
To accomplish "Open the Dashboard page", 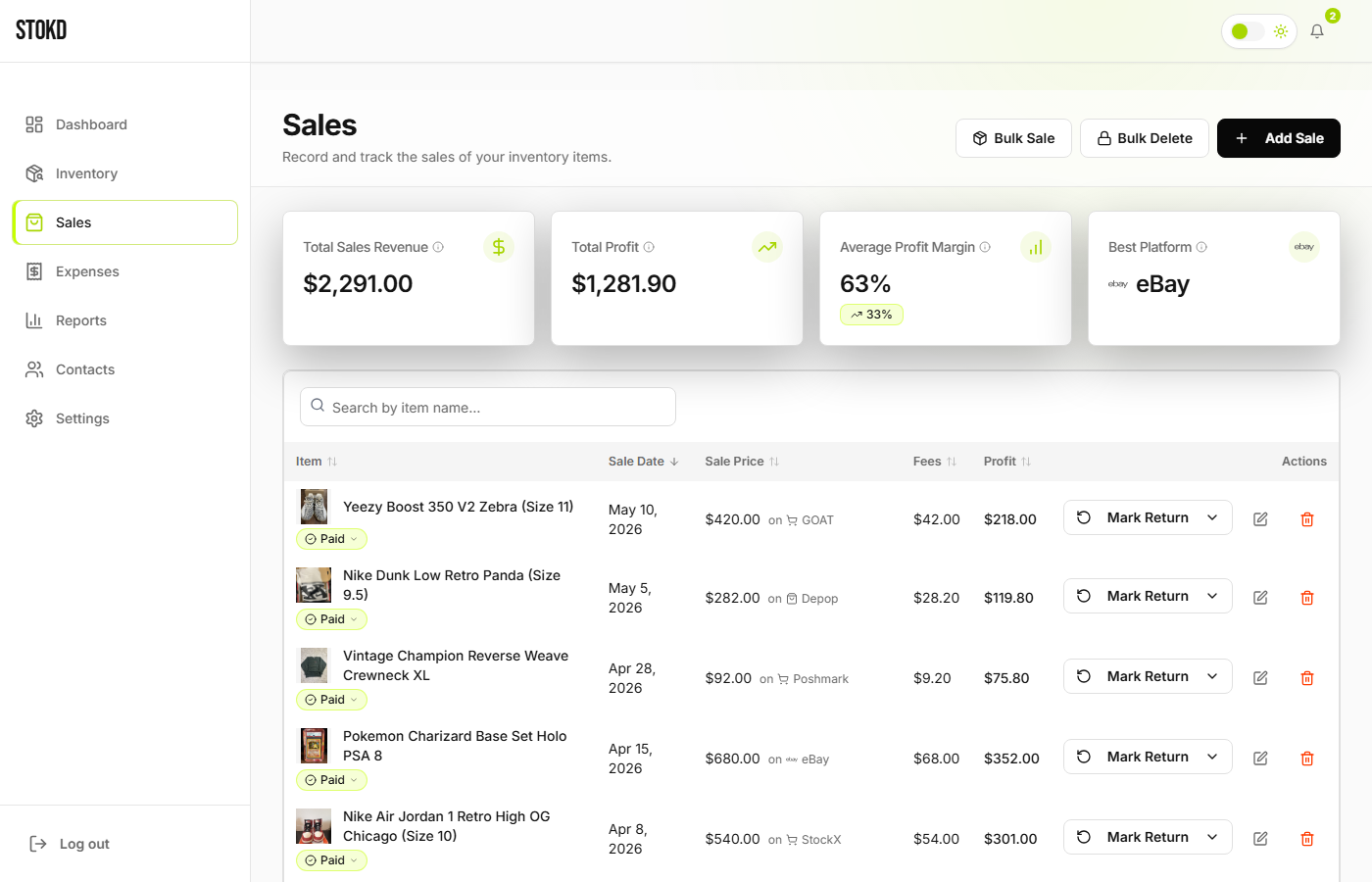I will point(124,124).
